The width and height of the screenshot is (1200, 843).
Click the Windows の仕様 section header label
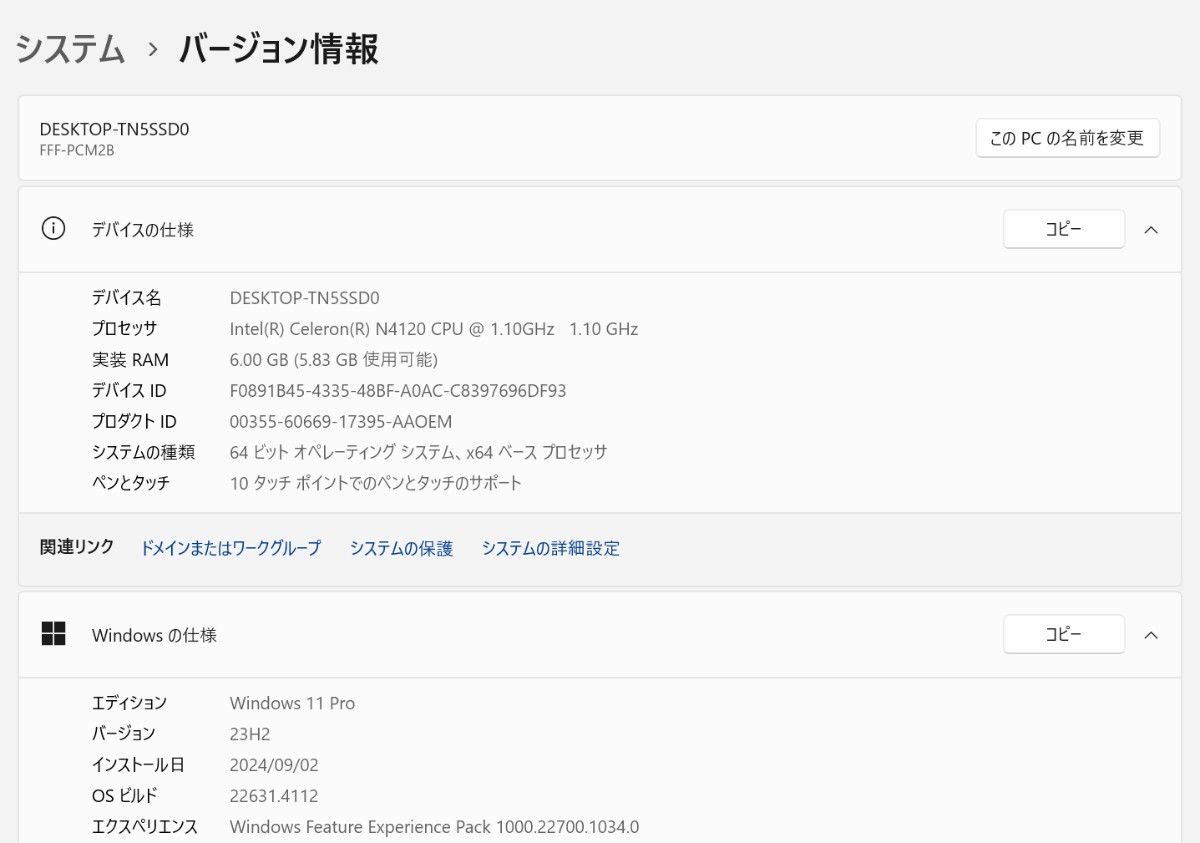click(x=154, y=635)
